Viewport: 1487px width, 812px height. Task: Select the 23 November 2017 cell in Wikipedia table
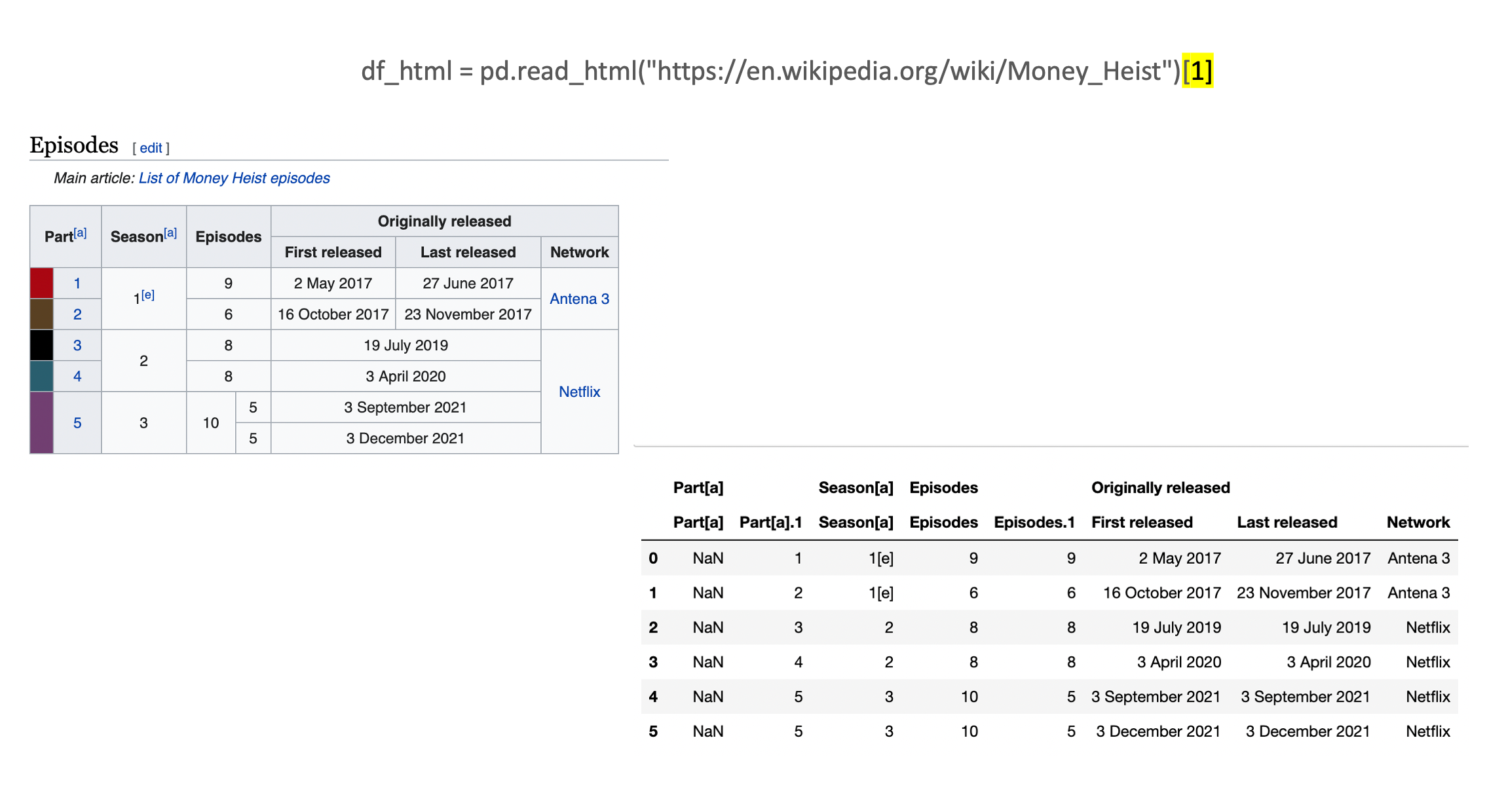(468, 314)
